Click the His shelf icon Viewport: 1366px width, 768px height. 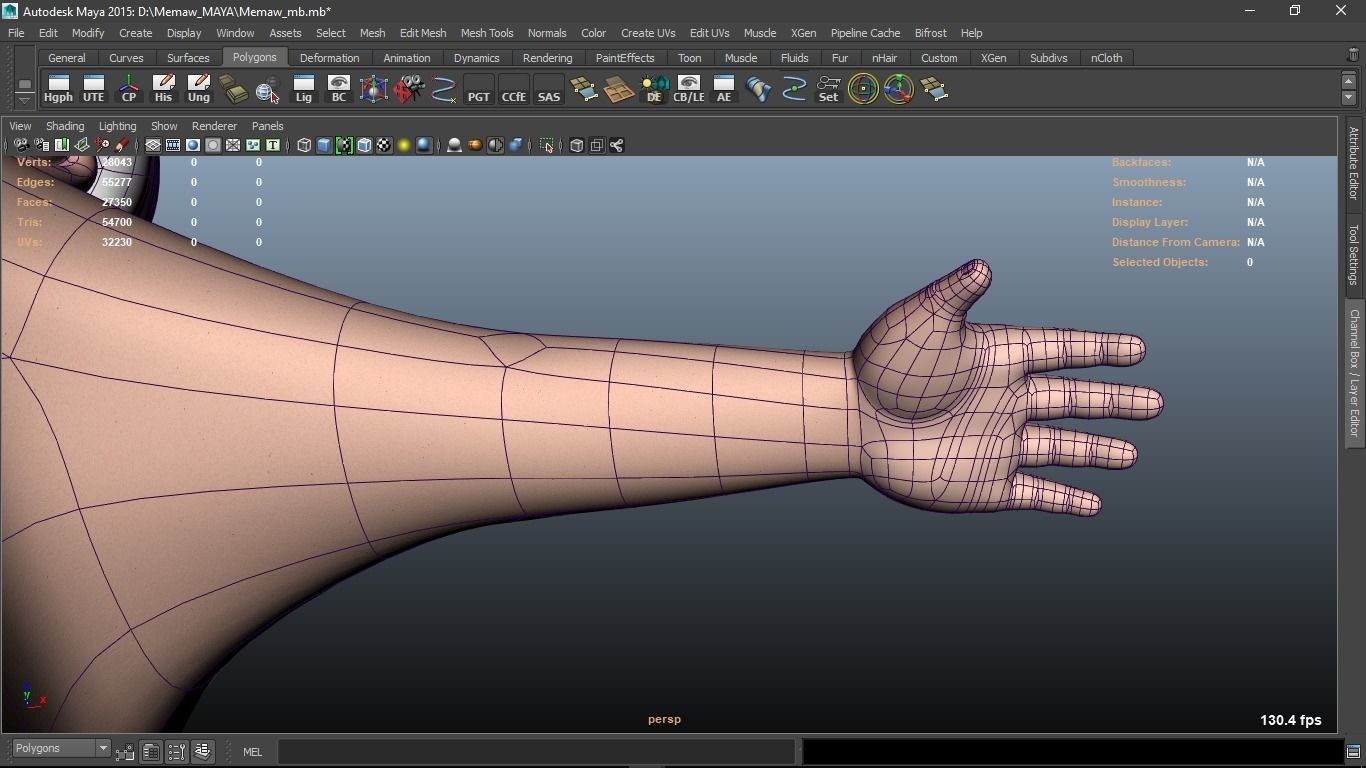(x=163, y=89)
